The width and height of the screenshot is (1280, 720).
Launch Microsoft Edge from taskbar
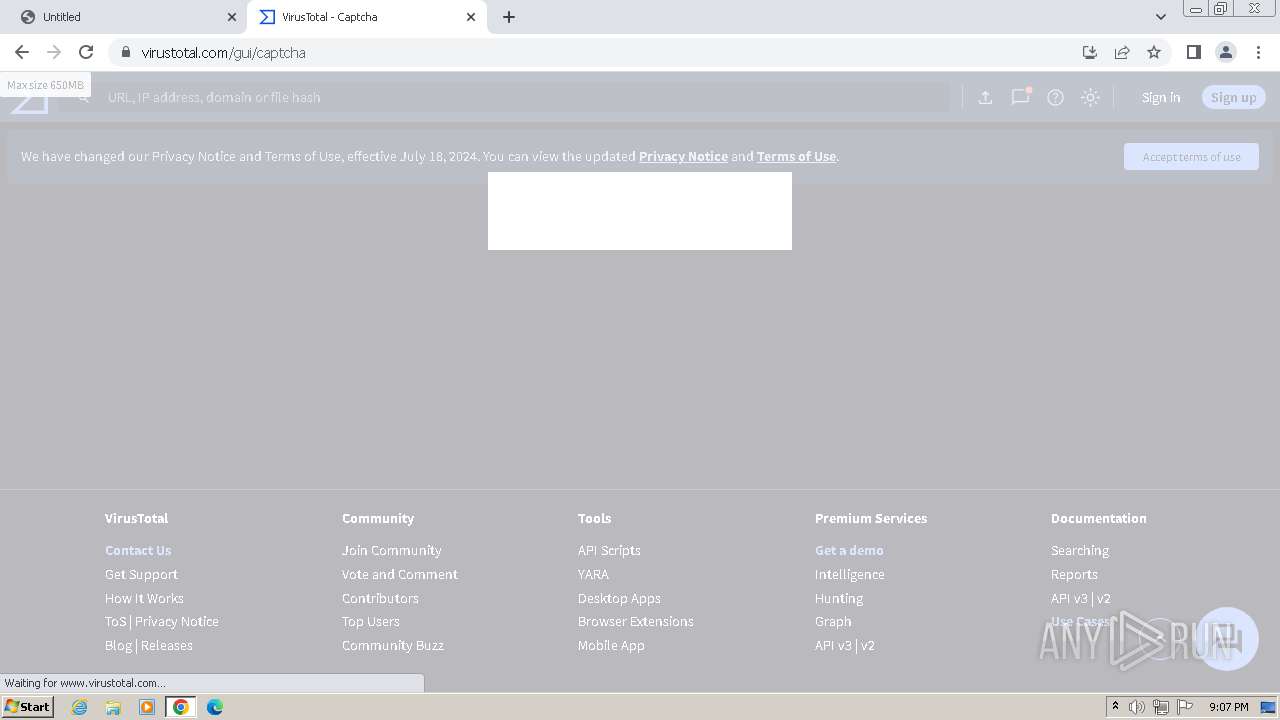215,707
